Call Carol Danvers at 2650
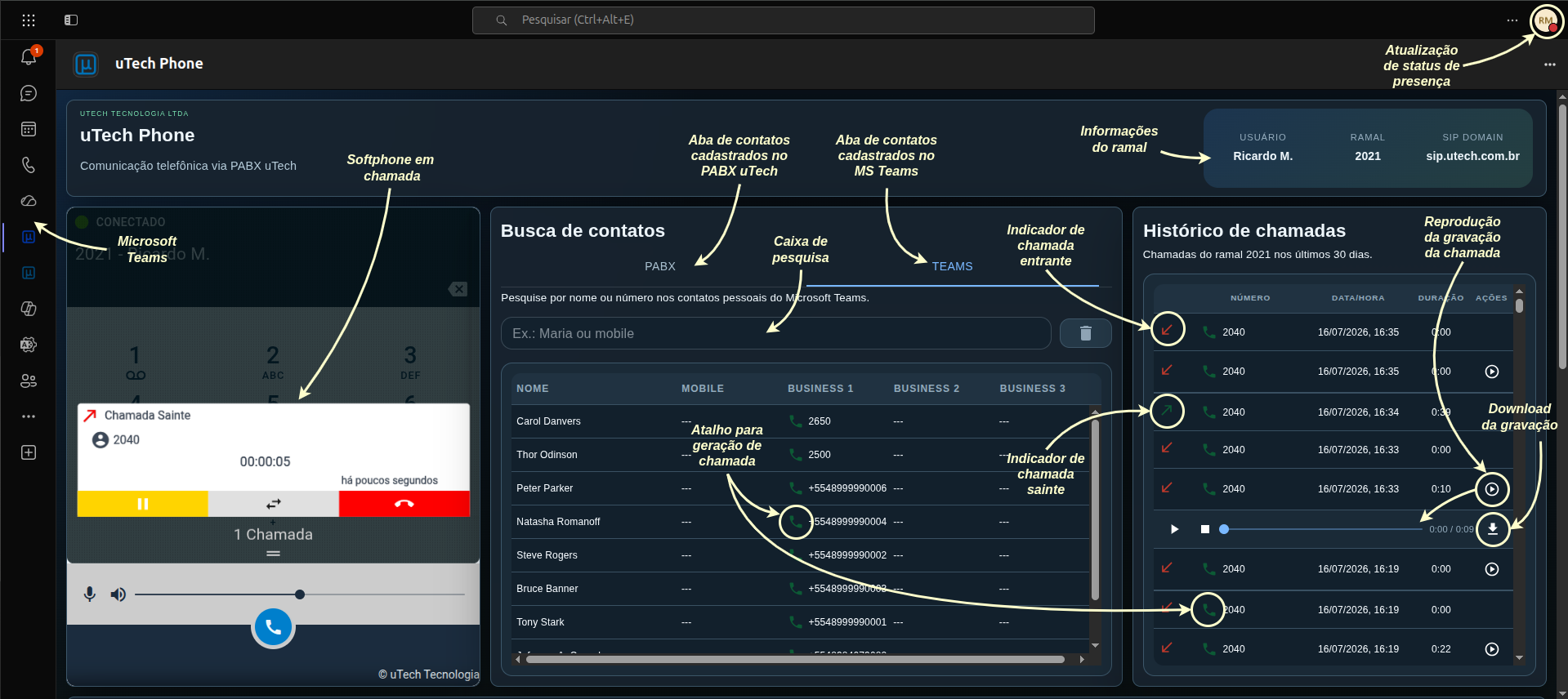This screenshot has width=1568, height=699. (x=795, y=421)
